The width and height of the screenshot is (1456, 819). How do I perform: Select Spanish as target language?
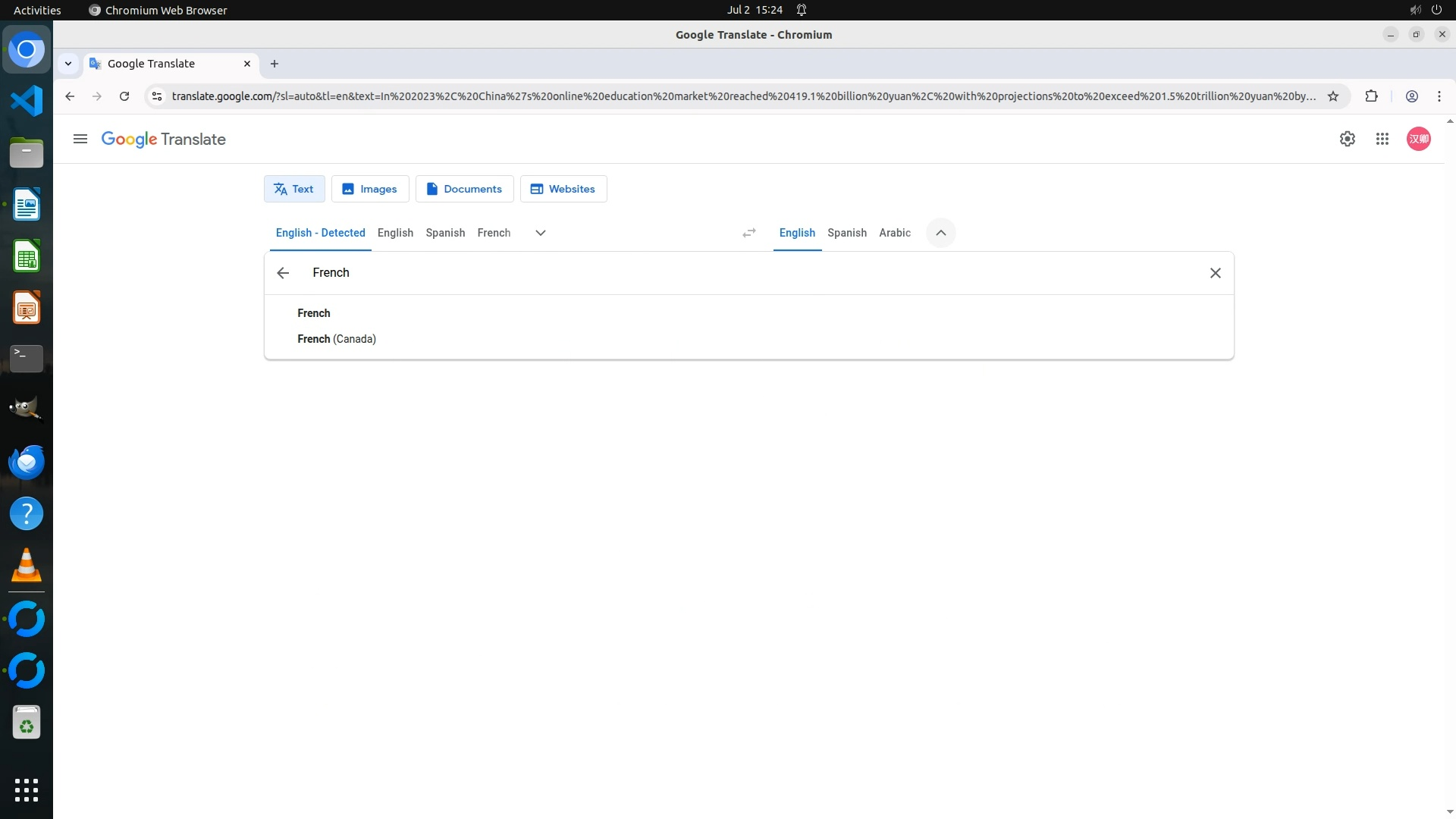pos(846,233)
